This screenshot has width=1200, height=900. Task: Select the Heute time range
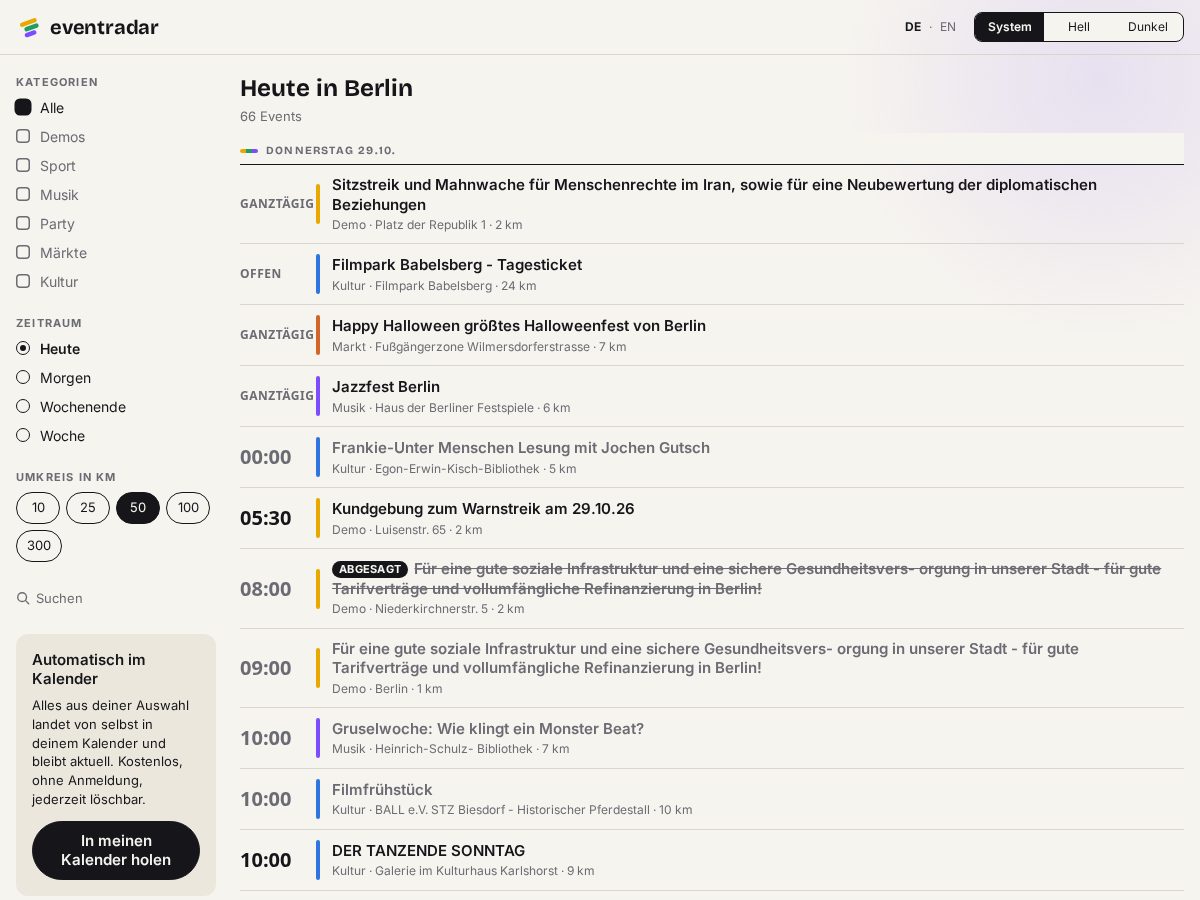tap(23, 348)
